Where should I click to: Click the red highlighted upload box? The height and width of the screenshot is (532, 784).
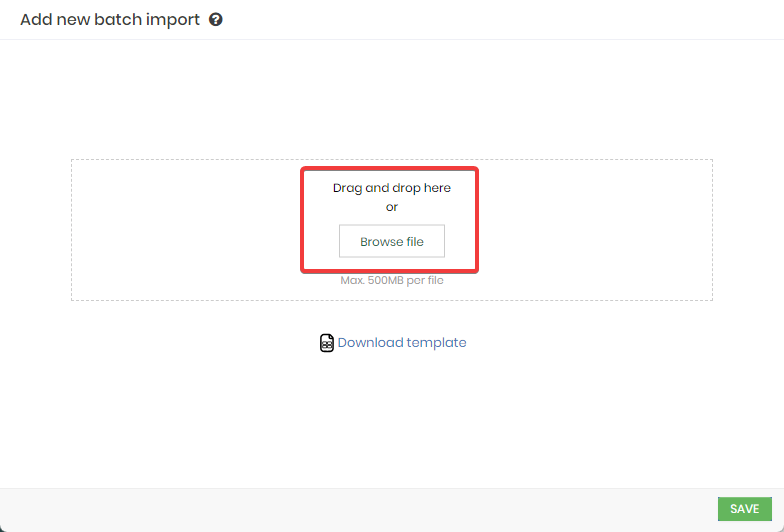click(390, 220)
